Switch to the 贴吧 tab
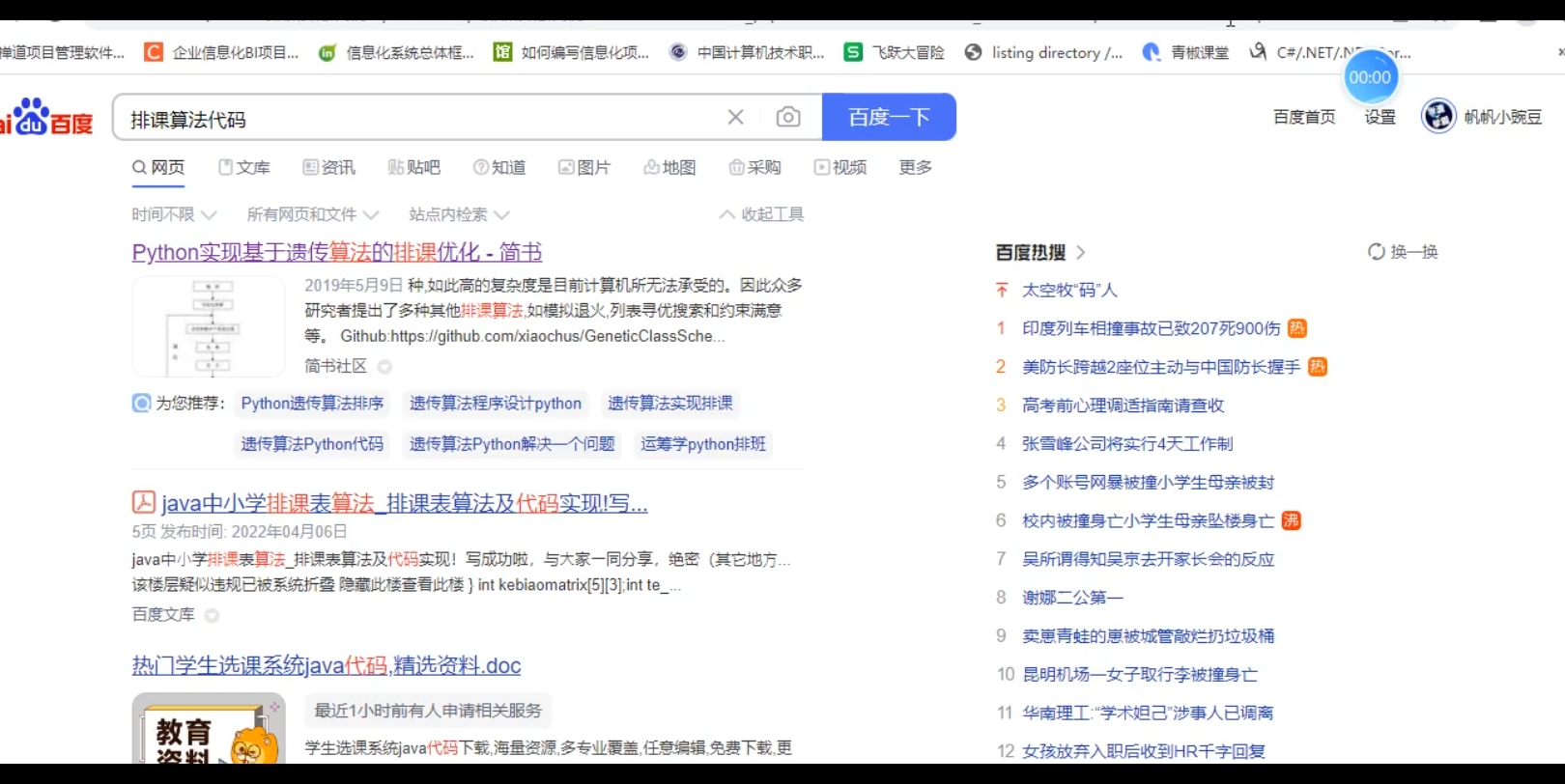 coord(414,167)
